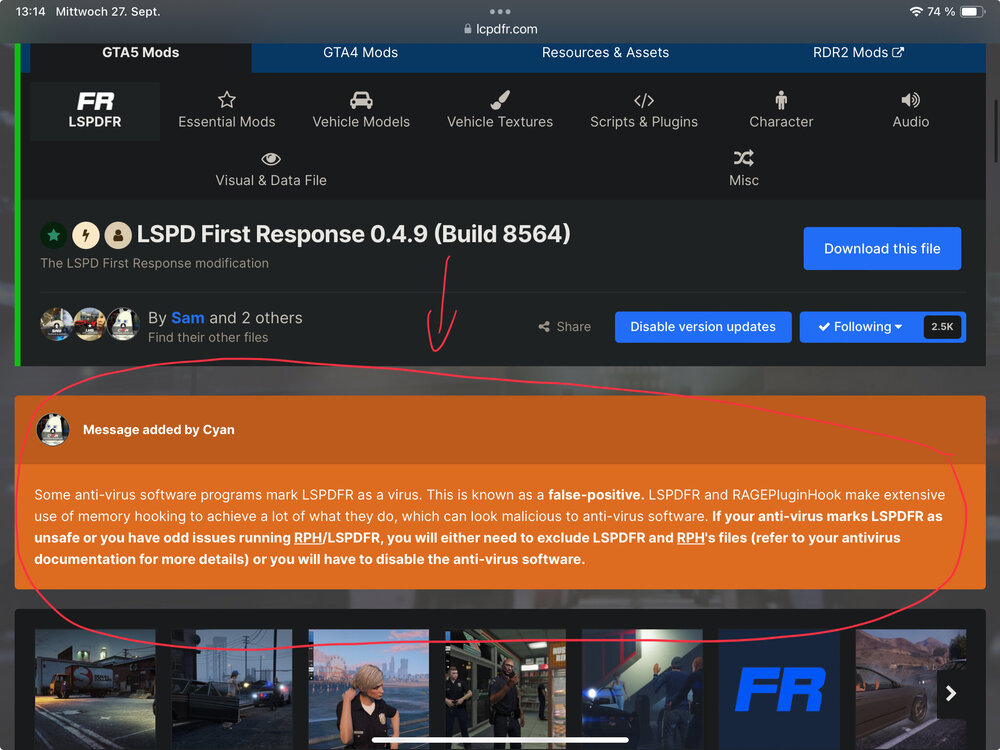Screen dimensions: 1000x750
Task: Open author Sam's profile link
Action: coord(188,318)
